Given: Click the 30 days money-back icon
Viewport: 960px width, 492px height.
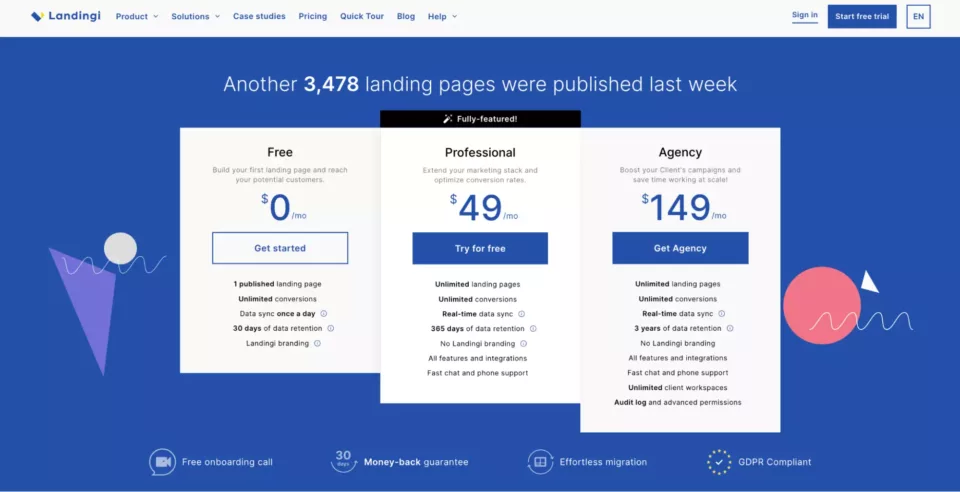Looking at the screenshot, I should 343,461.
